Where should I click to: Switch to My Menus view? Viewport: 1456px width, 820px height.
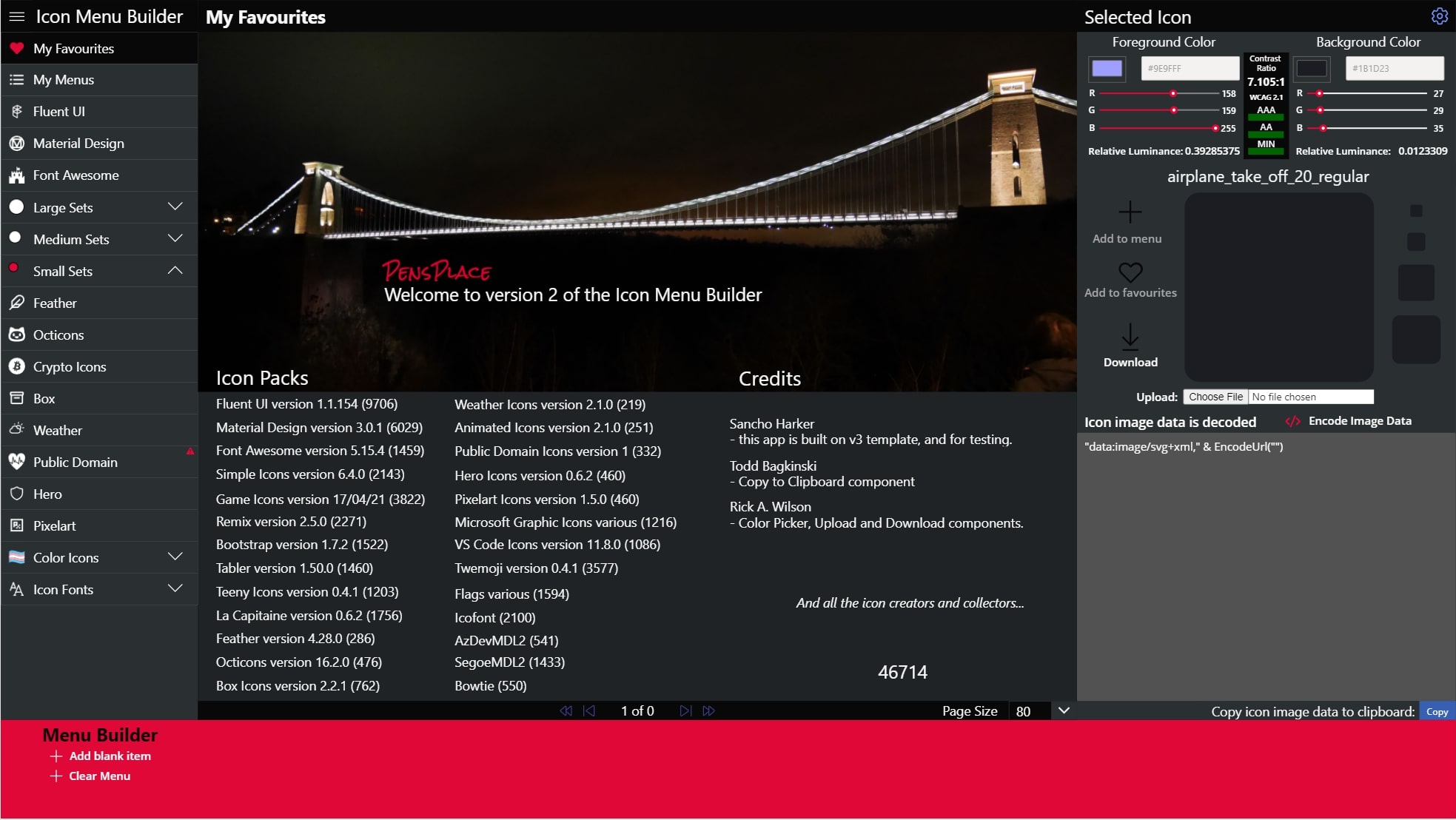click(62, 80)
